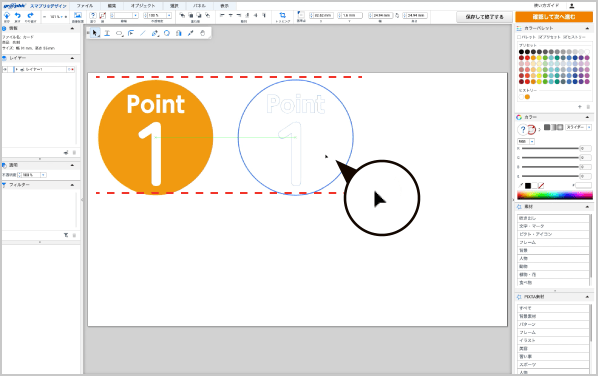Image resolution: width=598 pixels, height=376 pixels.
Task: Collapse the フィルター panel
Action: [72, 185]
